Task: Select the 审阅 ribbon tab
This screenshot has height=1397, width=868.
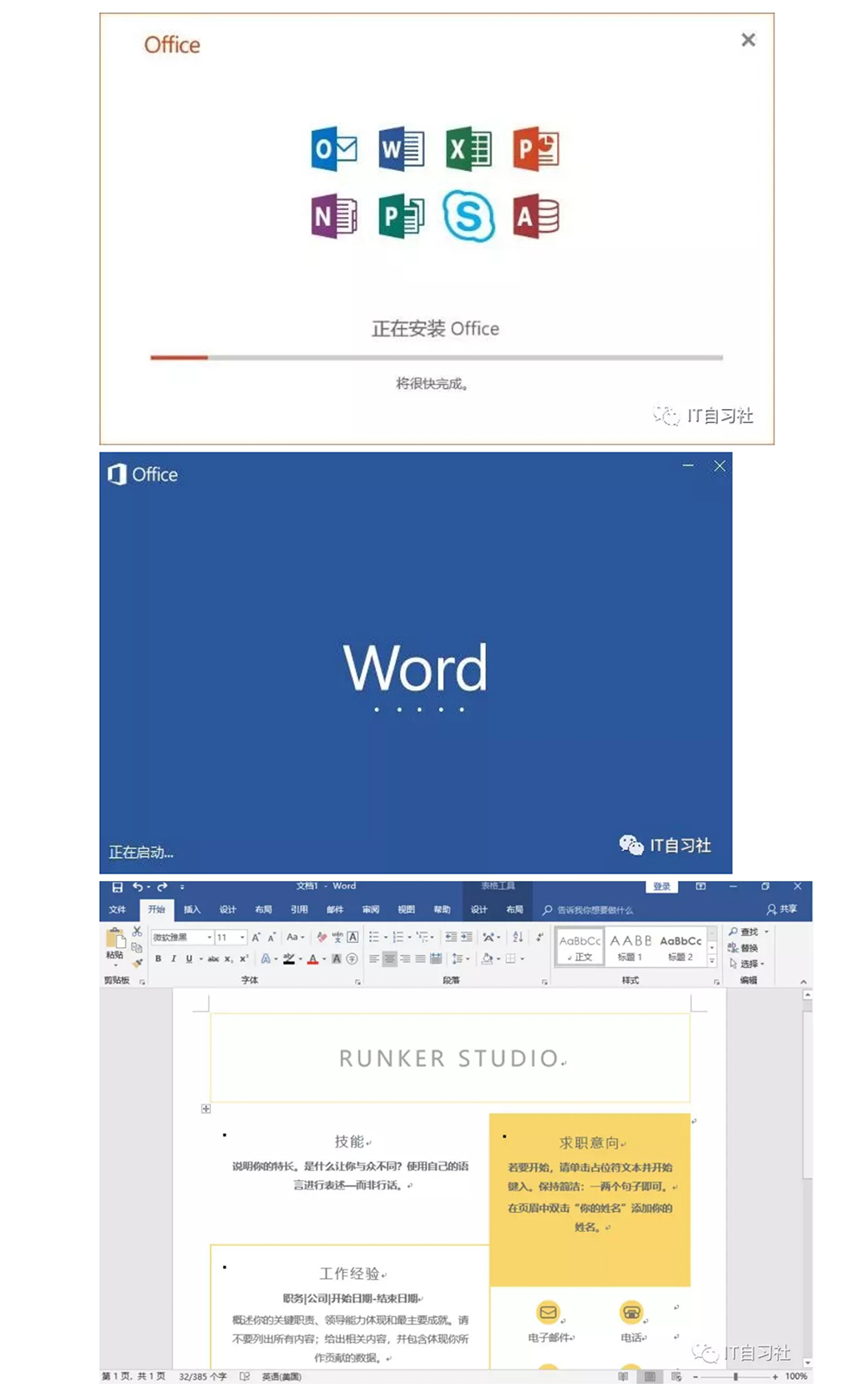Action: click(371, 910)
